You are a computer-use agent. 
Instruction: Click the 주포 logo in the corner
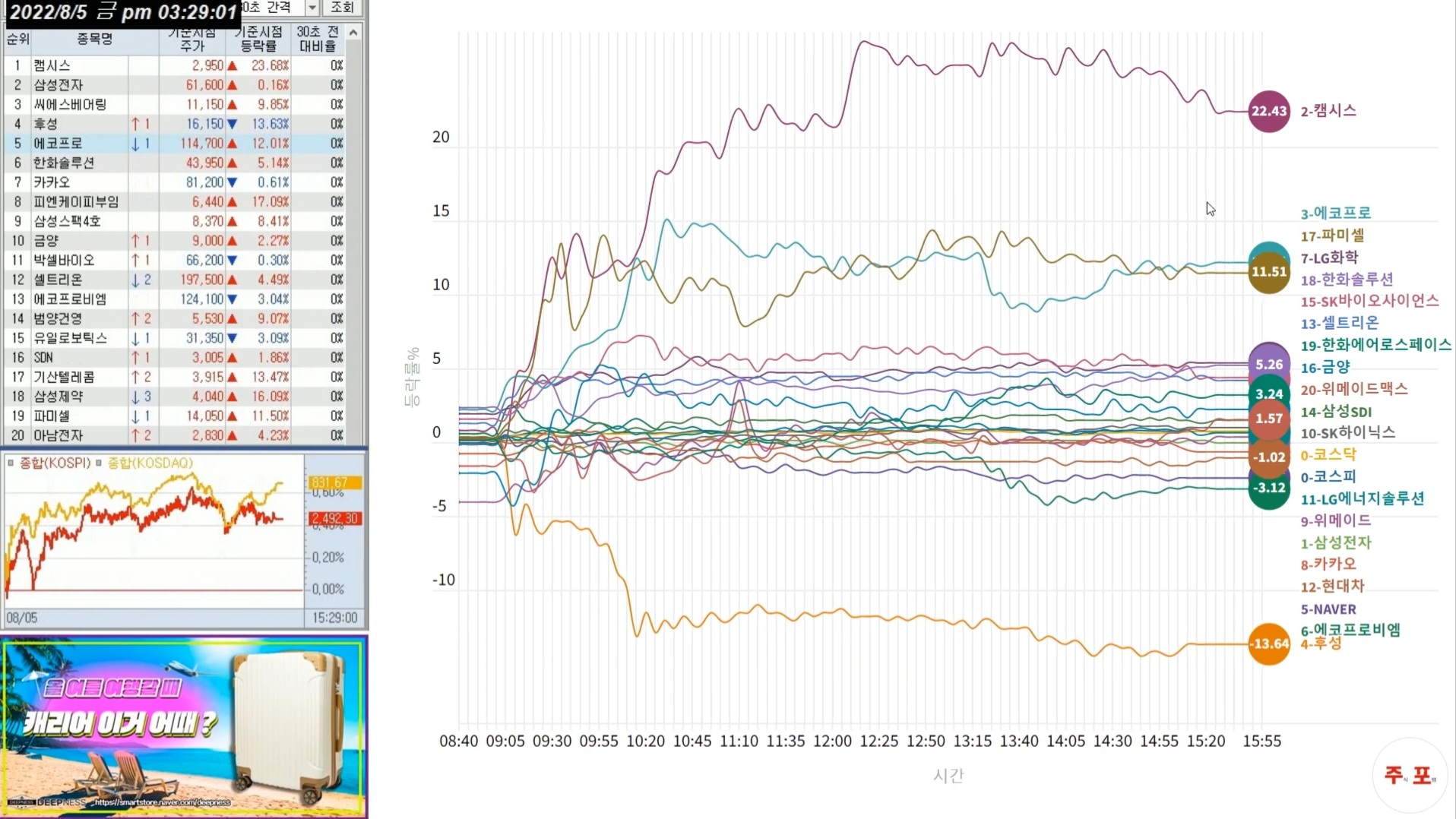click(1410, 775)
